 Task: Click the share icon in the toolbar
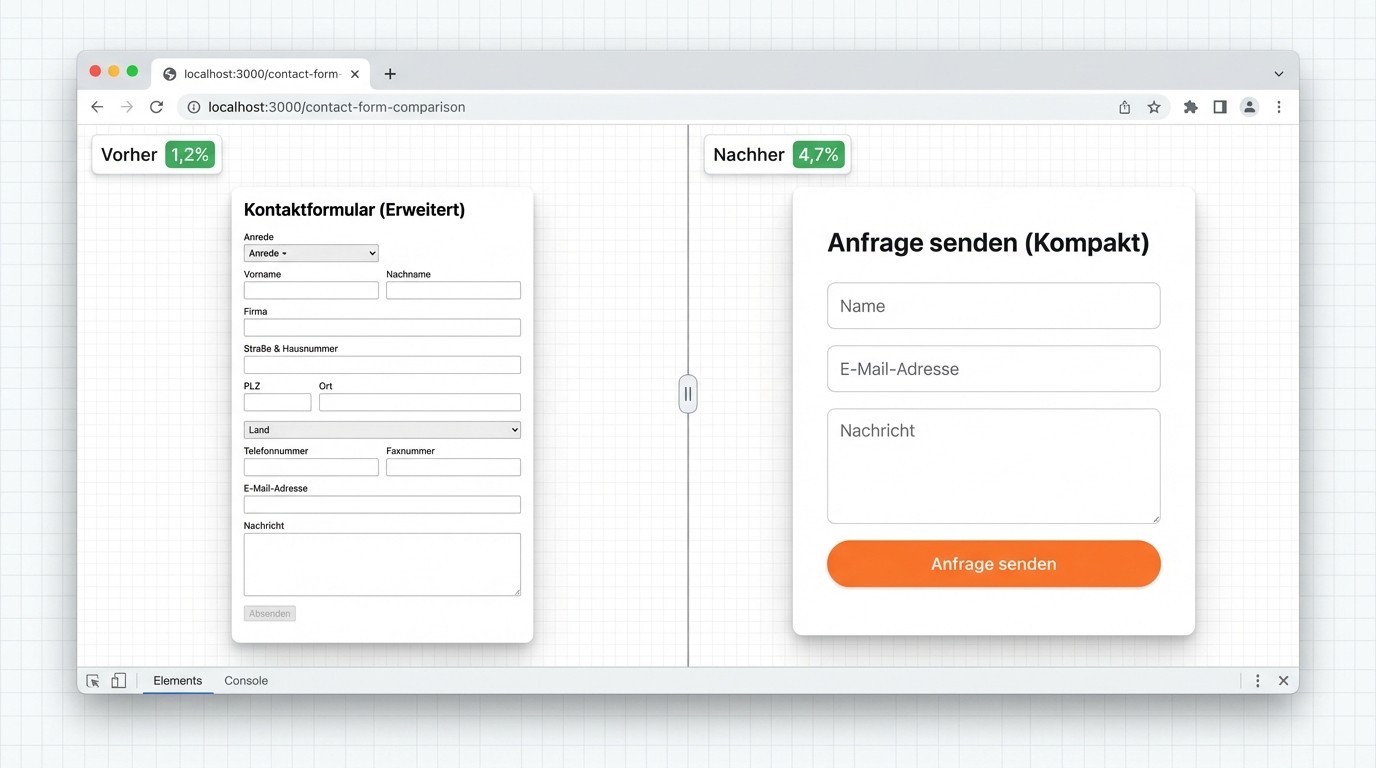(1123, 106)
